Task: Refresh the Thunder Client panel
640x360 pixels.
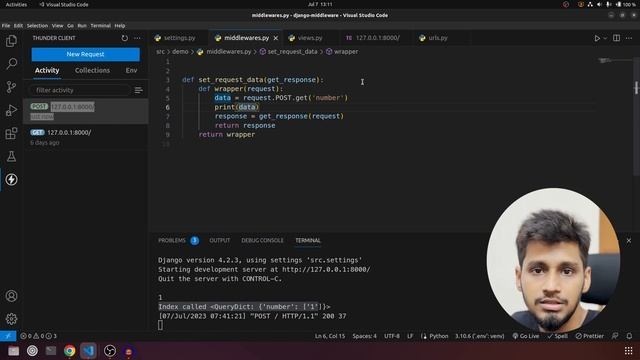Action: click(x=124, y=38)
